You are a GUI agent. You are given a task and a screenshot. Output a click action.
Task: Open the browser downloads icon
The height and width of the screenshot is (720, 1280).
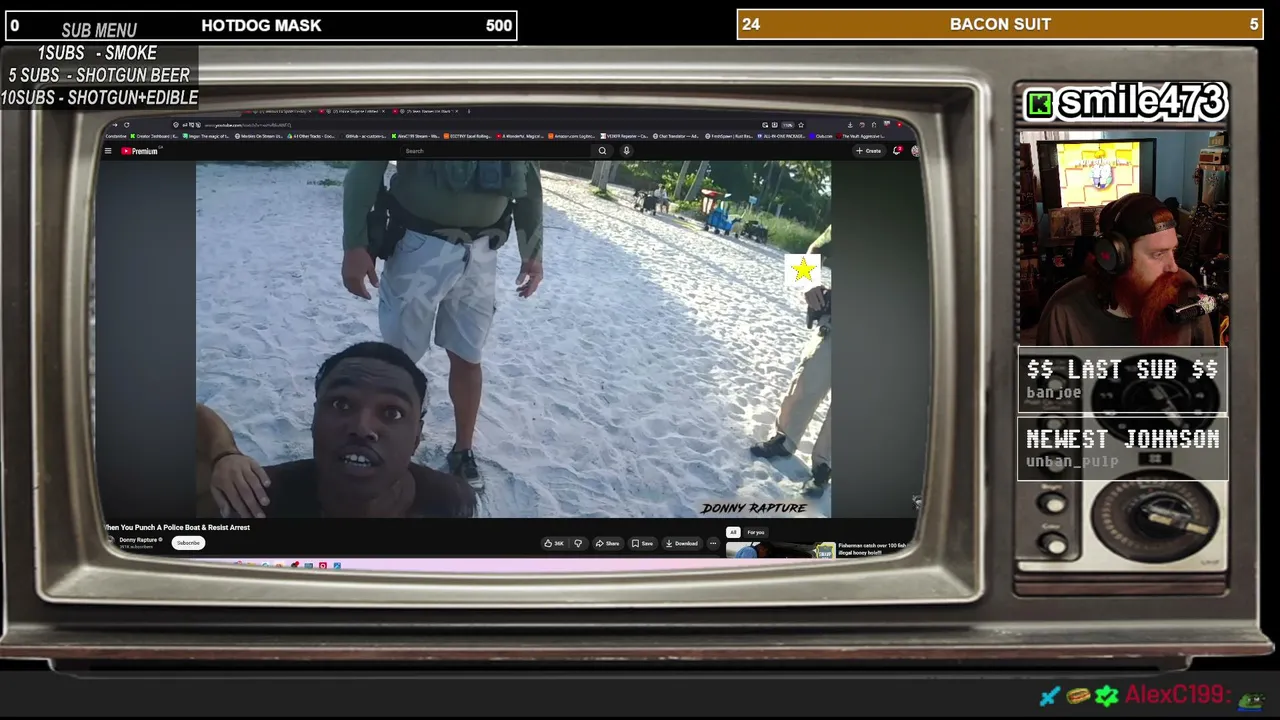(x=849, y=125)
